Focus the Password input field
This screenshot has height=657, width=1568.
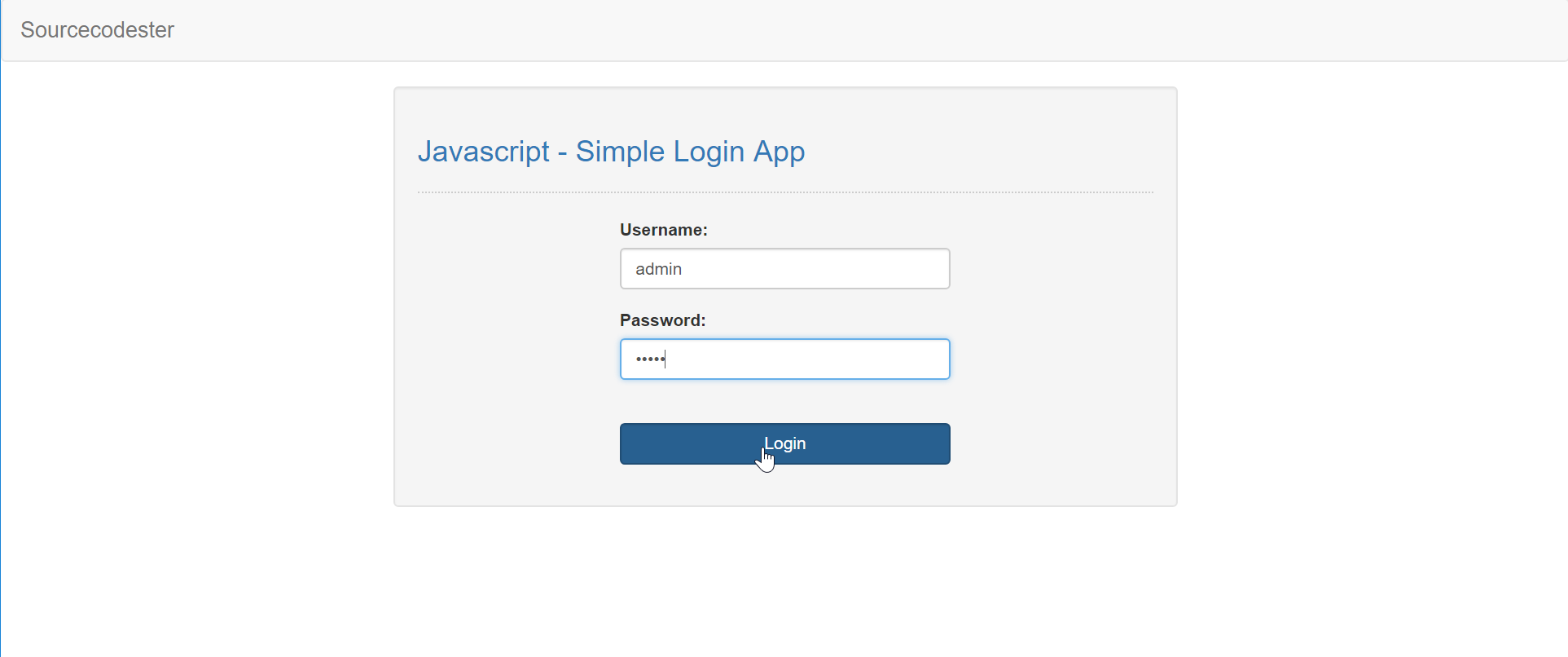[x=784, y=359]
